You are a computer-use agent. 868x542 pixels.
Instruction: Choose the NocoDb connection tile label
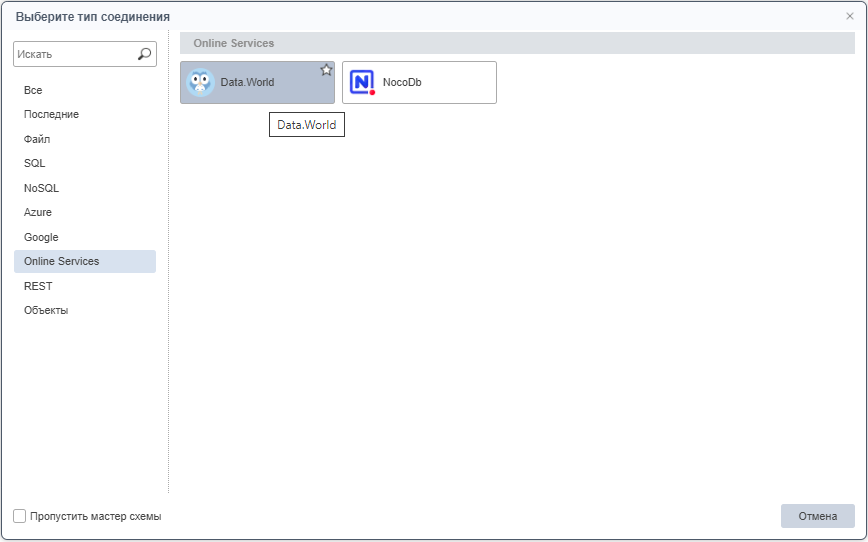click(x=402, y=83)
